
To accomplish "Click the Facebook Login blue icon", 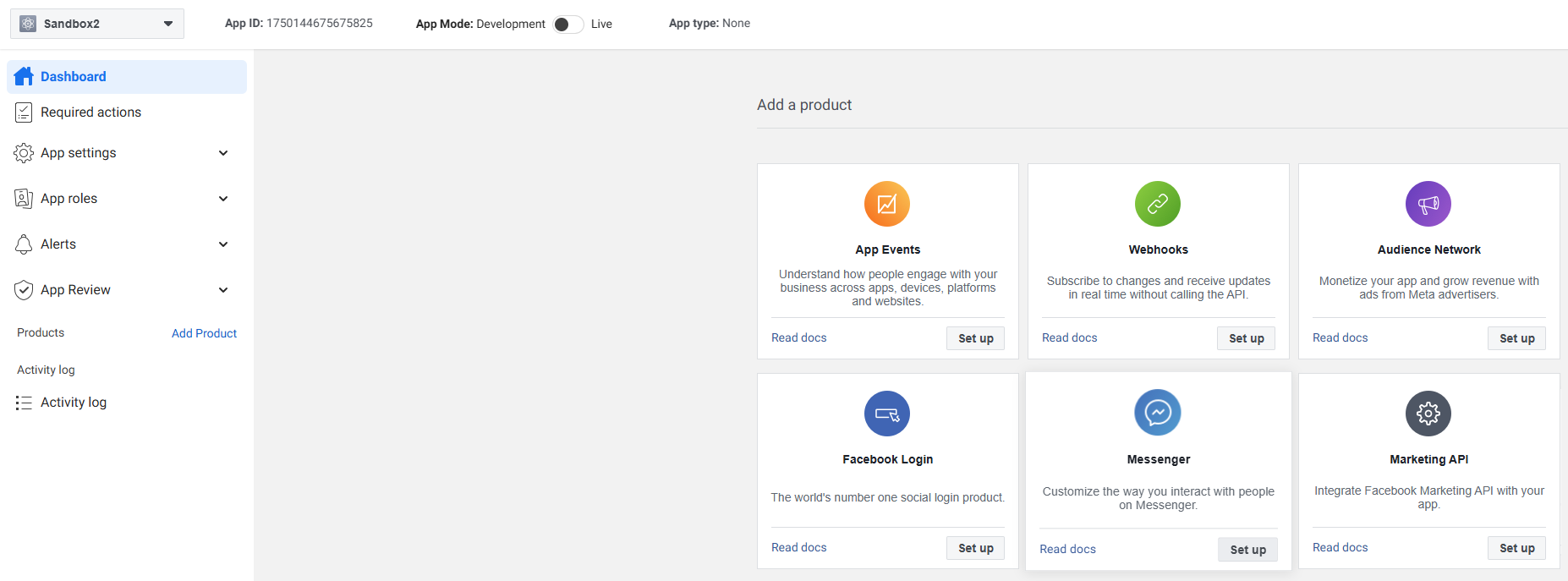I will click(x=886, y=414).
